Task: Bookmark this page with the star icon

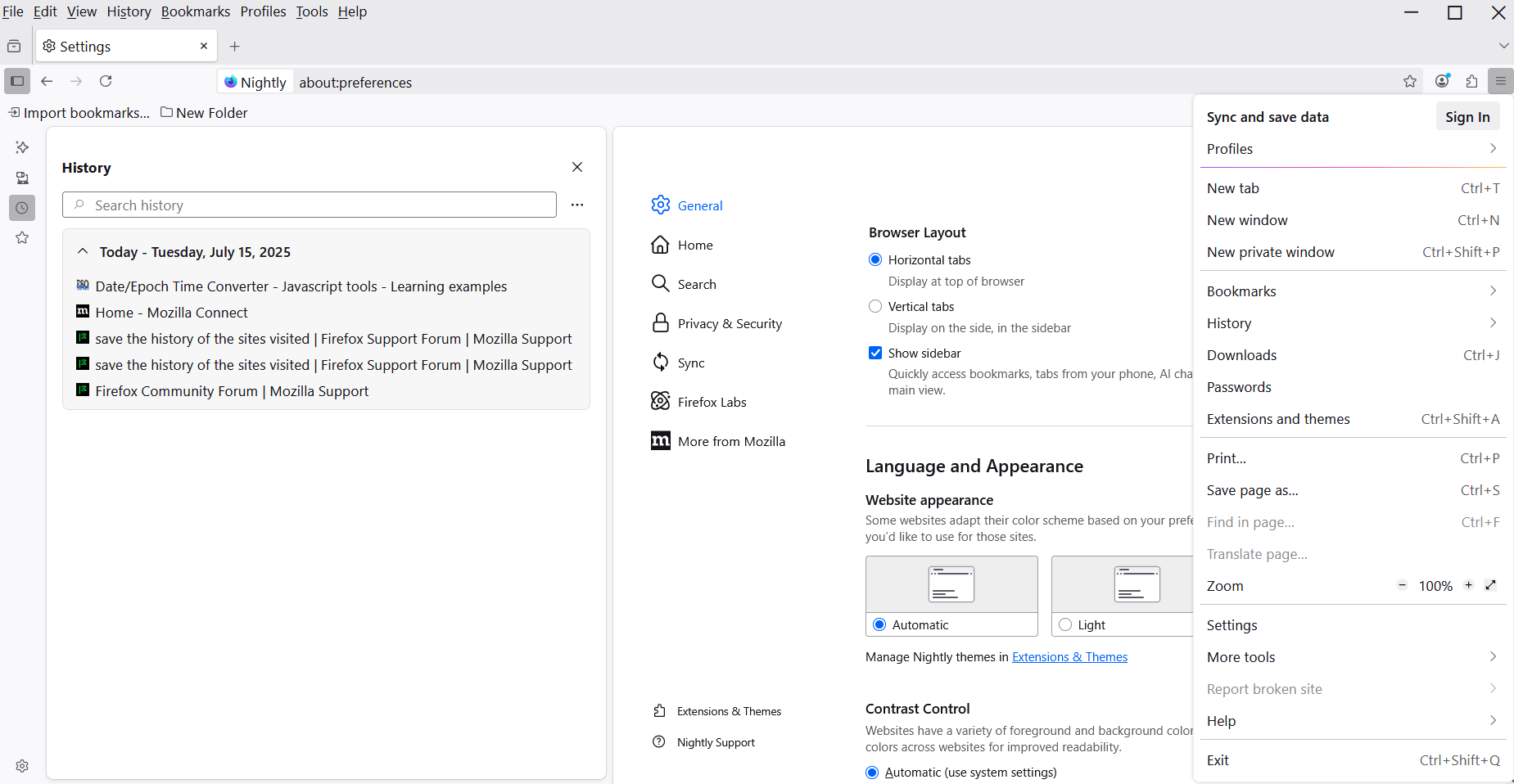Action: [x=1410, y=81]
